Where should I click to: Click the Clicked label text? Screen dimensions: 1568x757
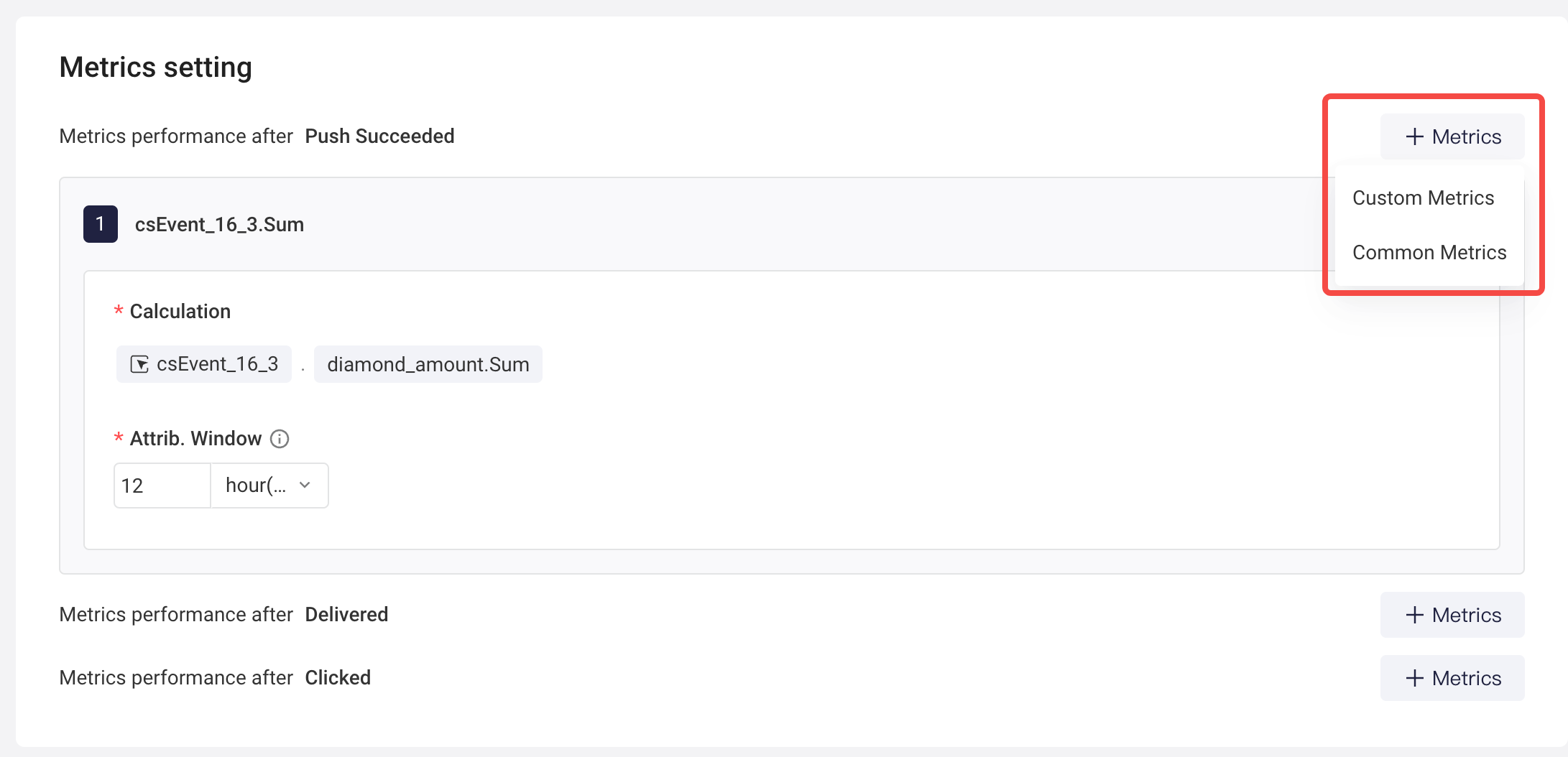[x=338, y=678]
